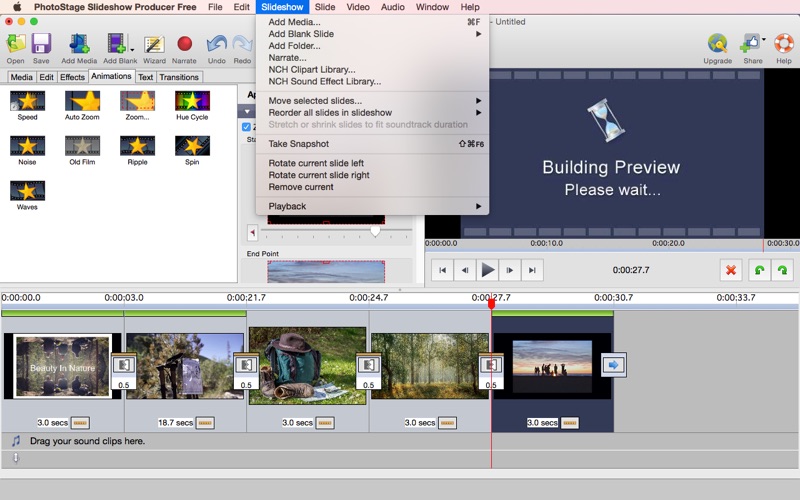Open transition icon after first slide
Image resolution: width=800 pixels, height=500 pixels.
(x=123, y=365)
